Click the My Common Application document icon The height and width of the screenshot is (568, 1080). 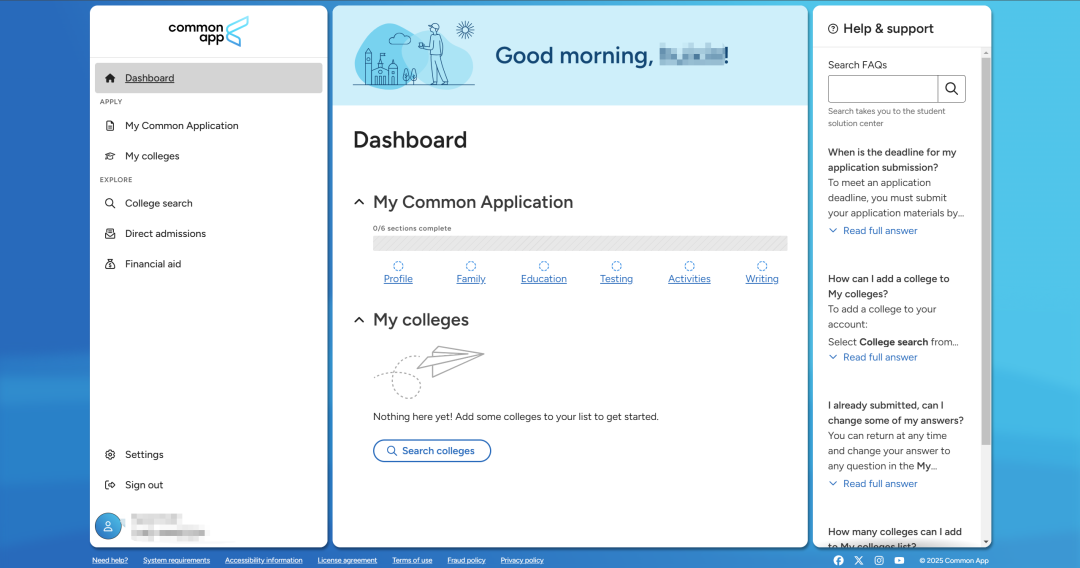(110, 126)
